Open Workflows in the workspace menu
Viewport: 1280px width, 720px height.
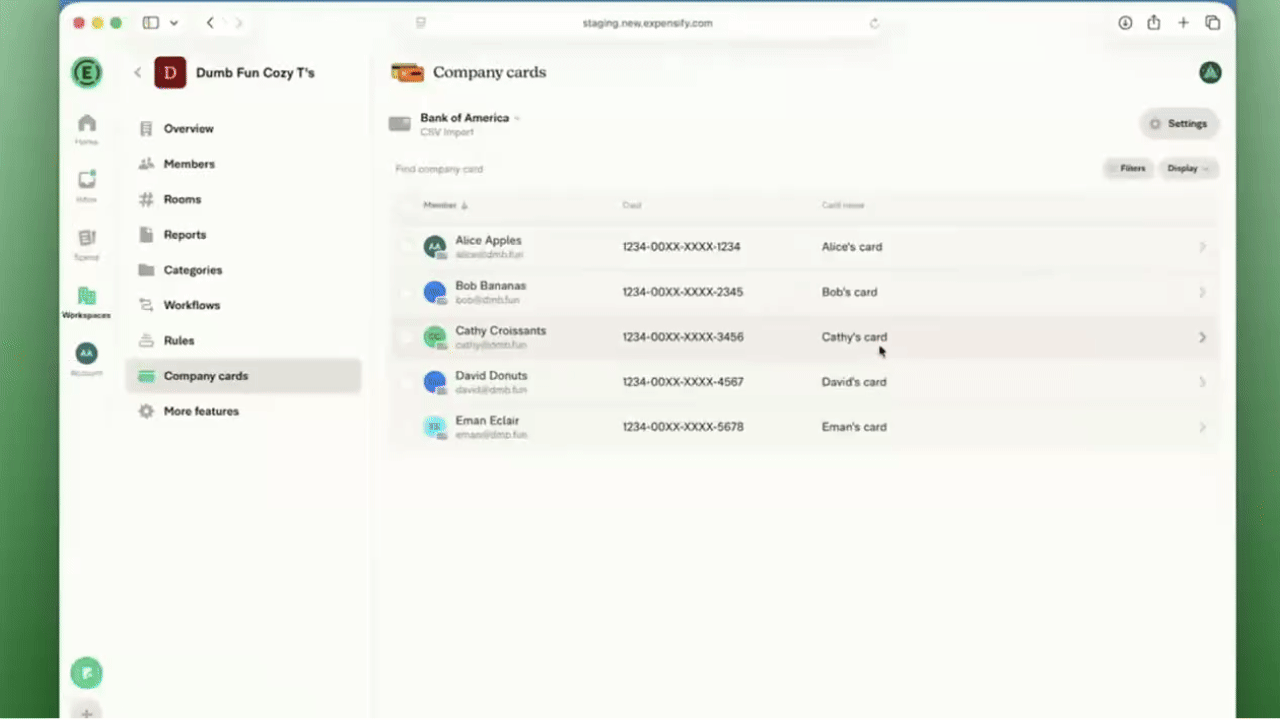243,305
